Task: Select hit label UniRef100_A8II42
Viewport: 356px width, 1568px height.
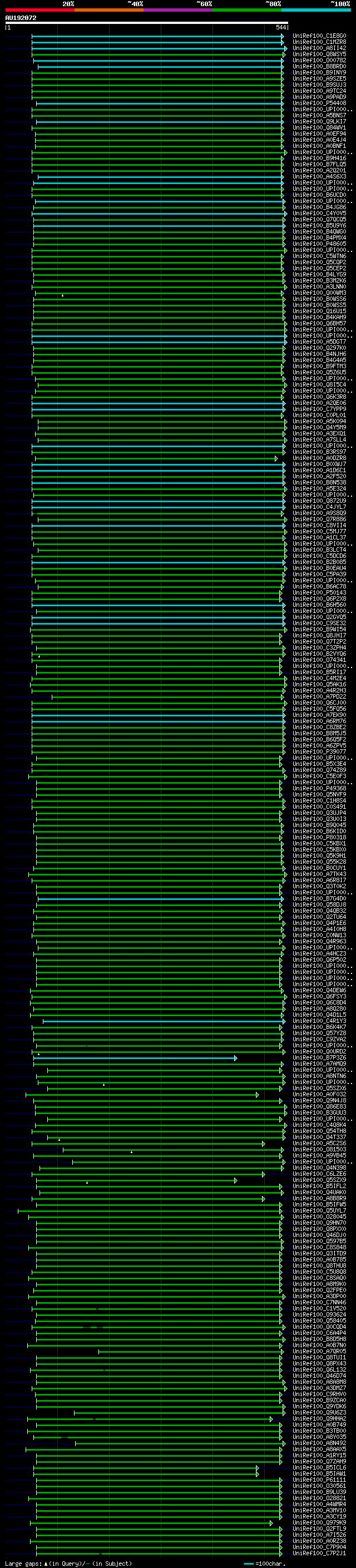Action: (x=319, y=48)
